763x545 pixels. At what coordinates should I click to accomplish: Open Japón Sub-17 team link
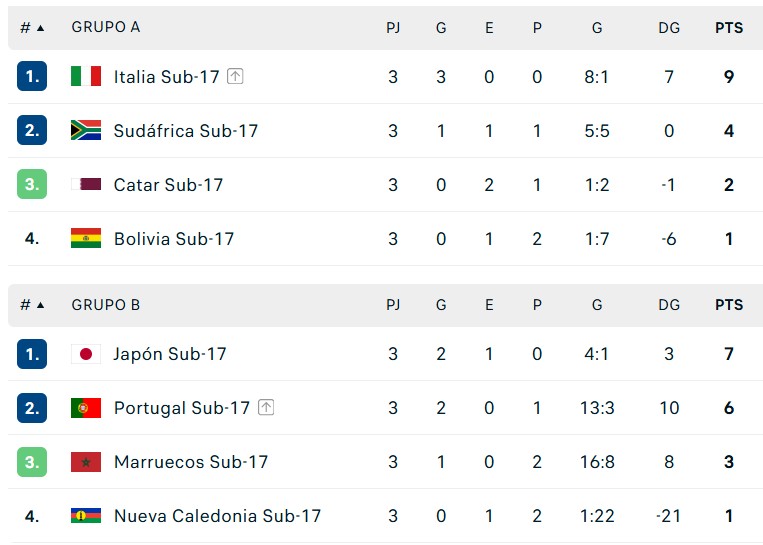click(x=170, y=354)
